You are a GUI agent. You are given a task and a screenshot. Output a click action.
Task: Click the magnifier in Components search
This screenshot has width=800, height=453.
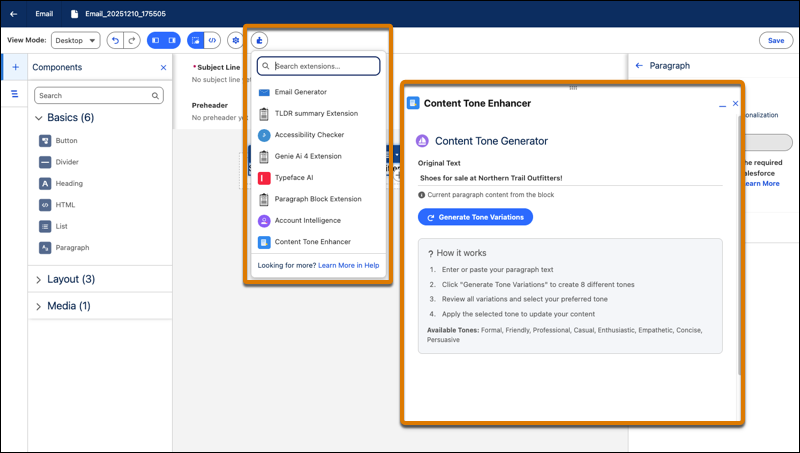[x=155, y=95]
